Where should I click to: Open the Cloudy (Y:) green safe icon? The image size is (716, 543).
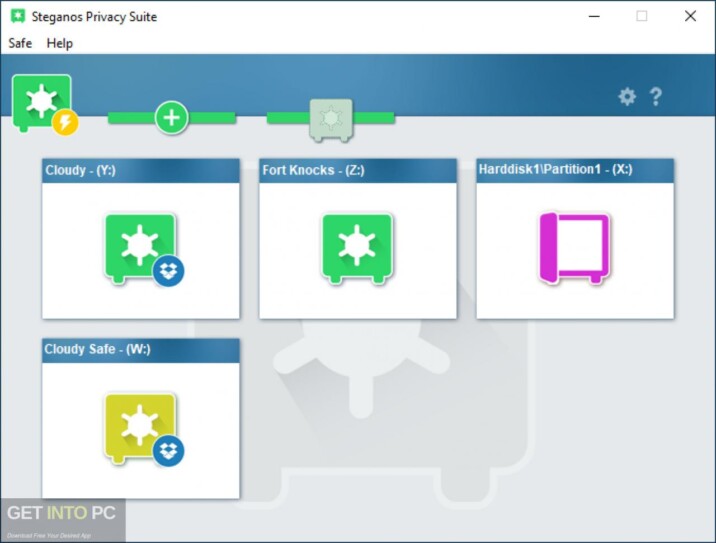tap(140, 248)
